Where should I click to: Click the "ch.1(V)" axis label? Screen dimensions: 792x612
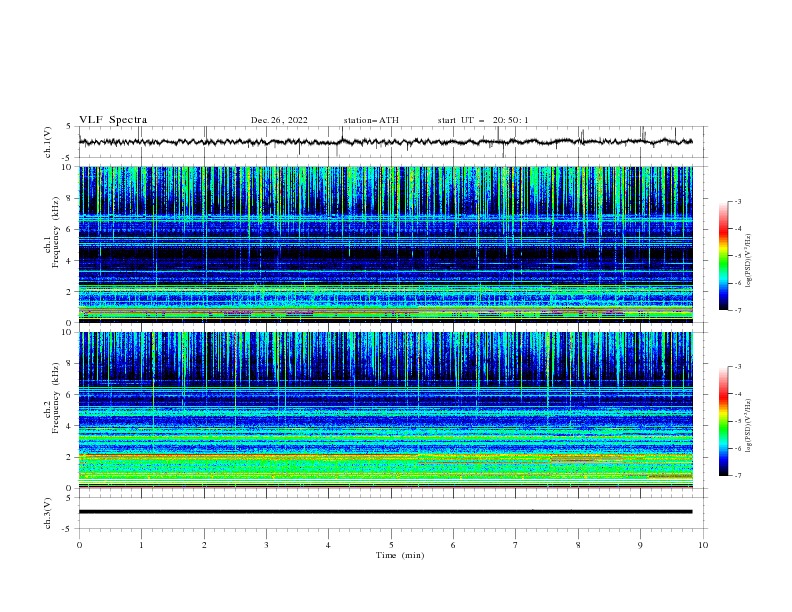[x=48, y=142]
